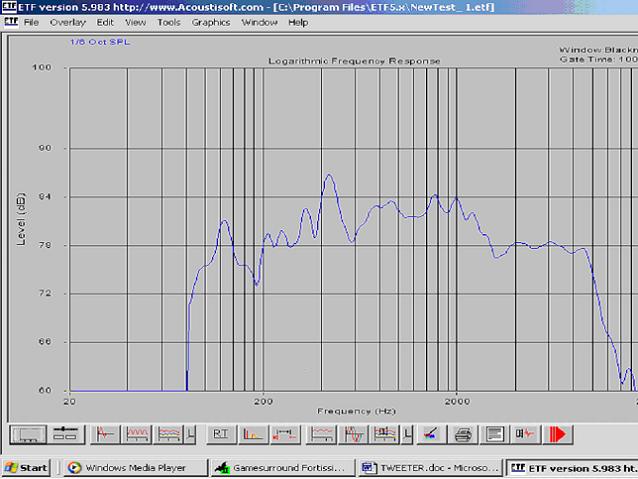Open the ETF icon menu beside File
638x479 pixels.
point(9,22)
